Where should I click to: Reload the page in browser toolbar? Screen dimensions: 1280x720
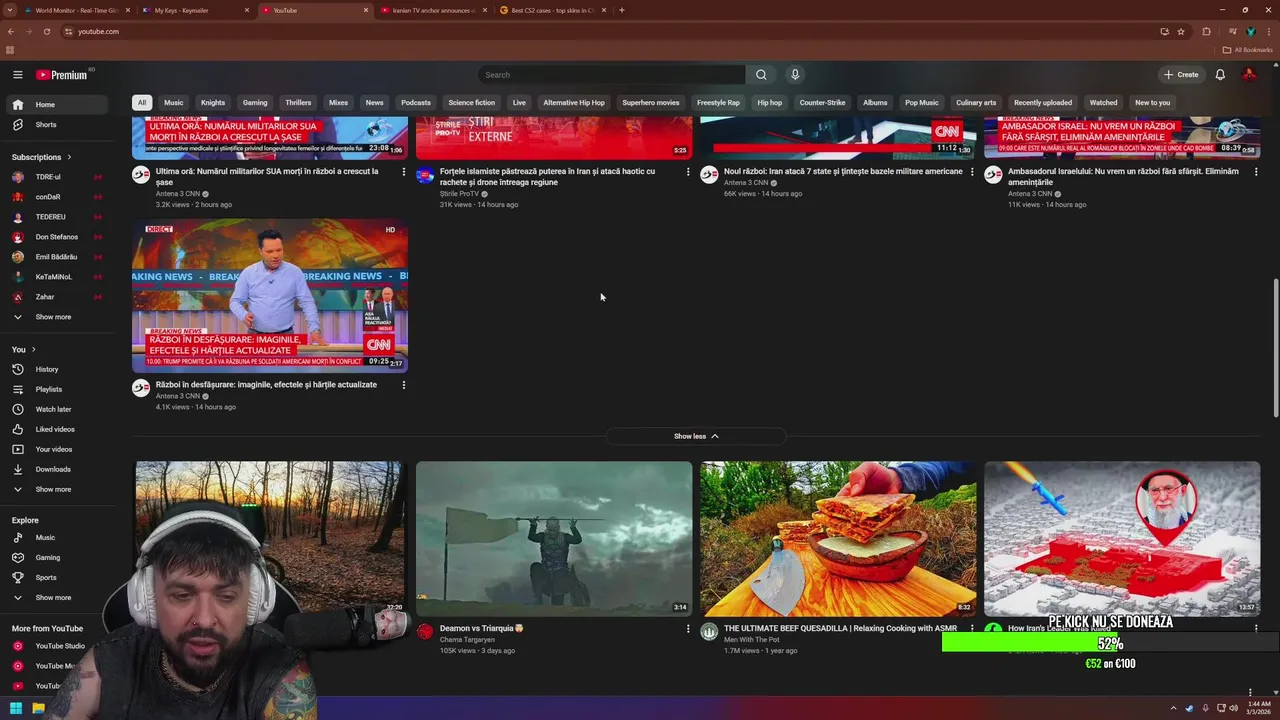click(47, 31)
